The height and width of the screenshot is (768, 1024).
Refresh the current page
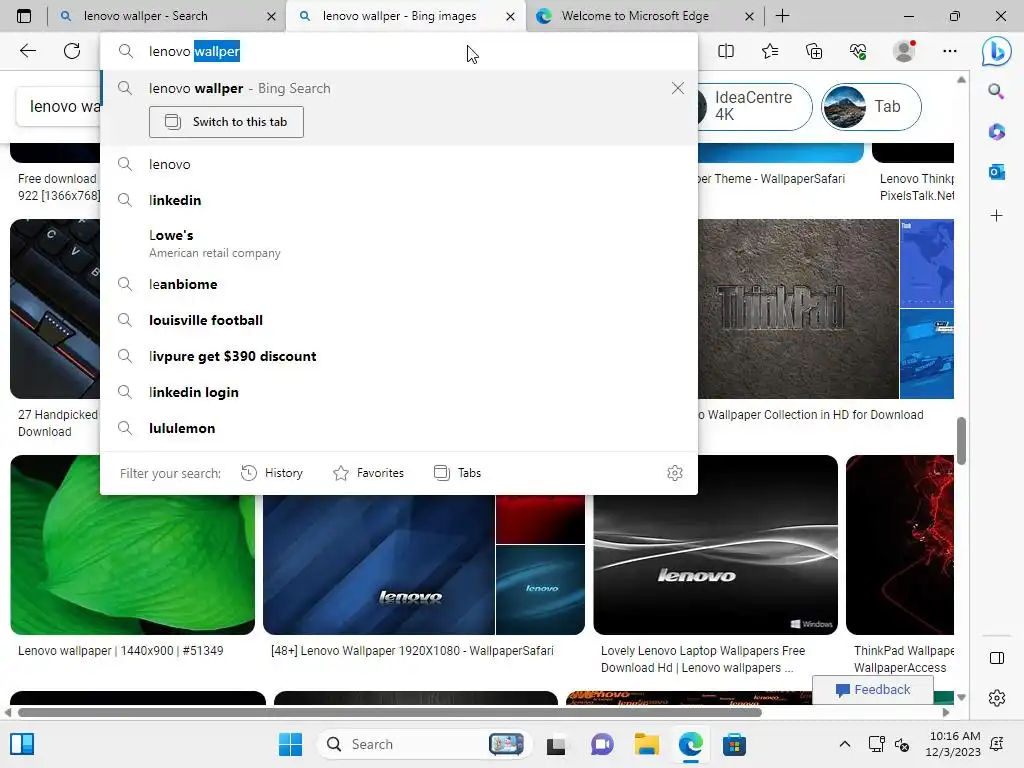72,51
